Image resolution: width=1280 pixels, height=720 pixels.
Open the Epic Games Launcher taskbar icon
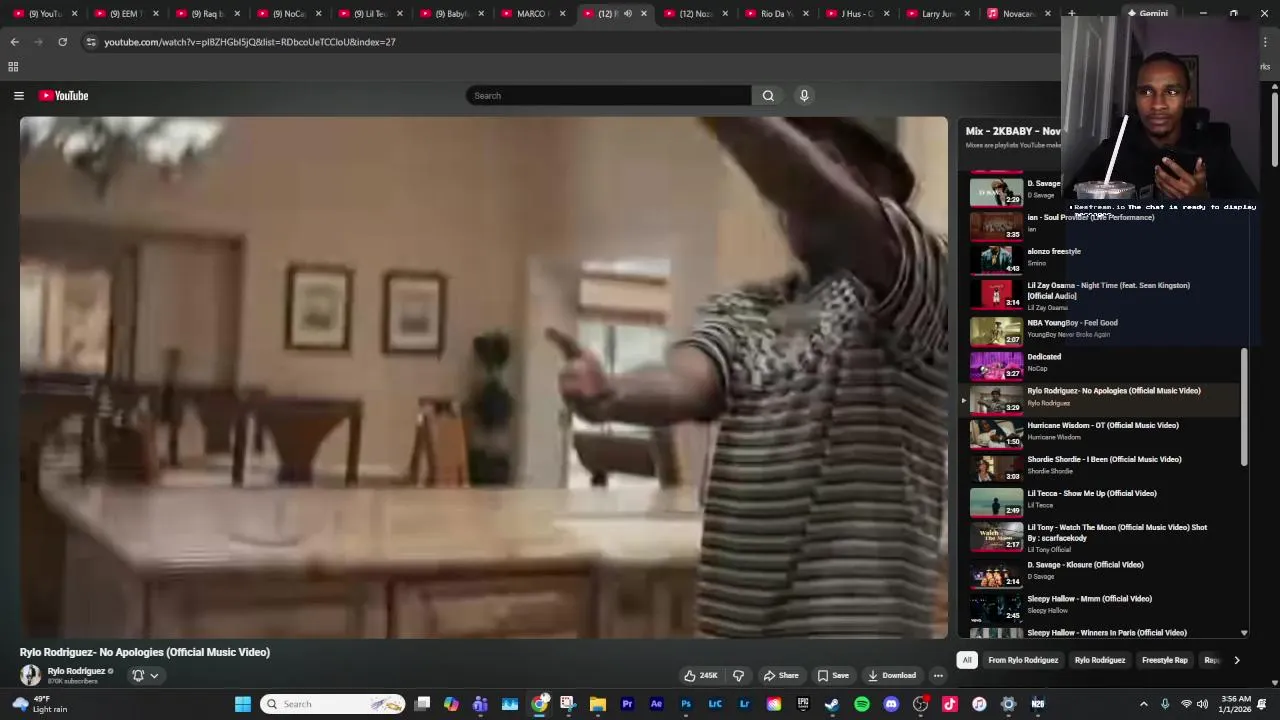803,704
